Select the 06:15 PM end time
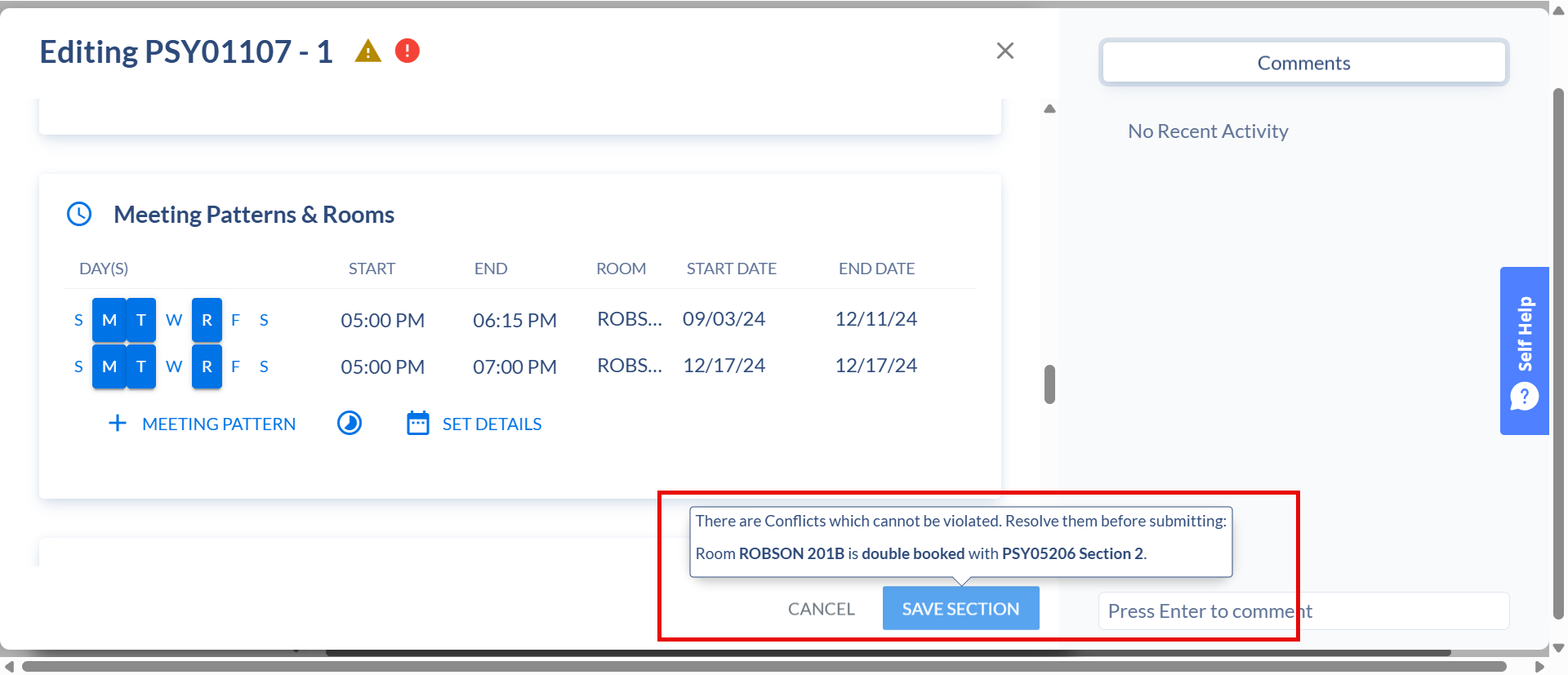Image resolution: width=1568 pixels, height=675 pixels. click(x=514, y=320)
